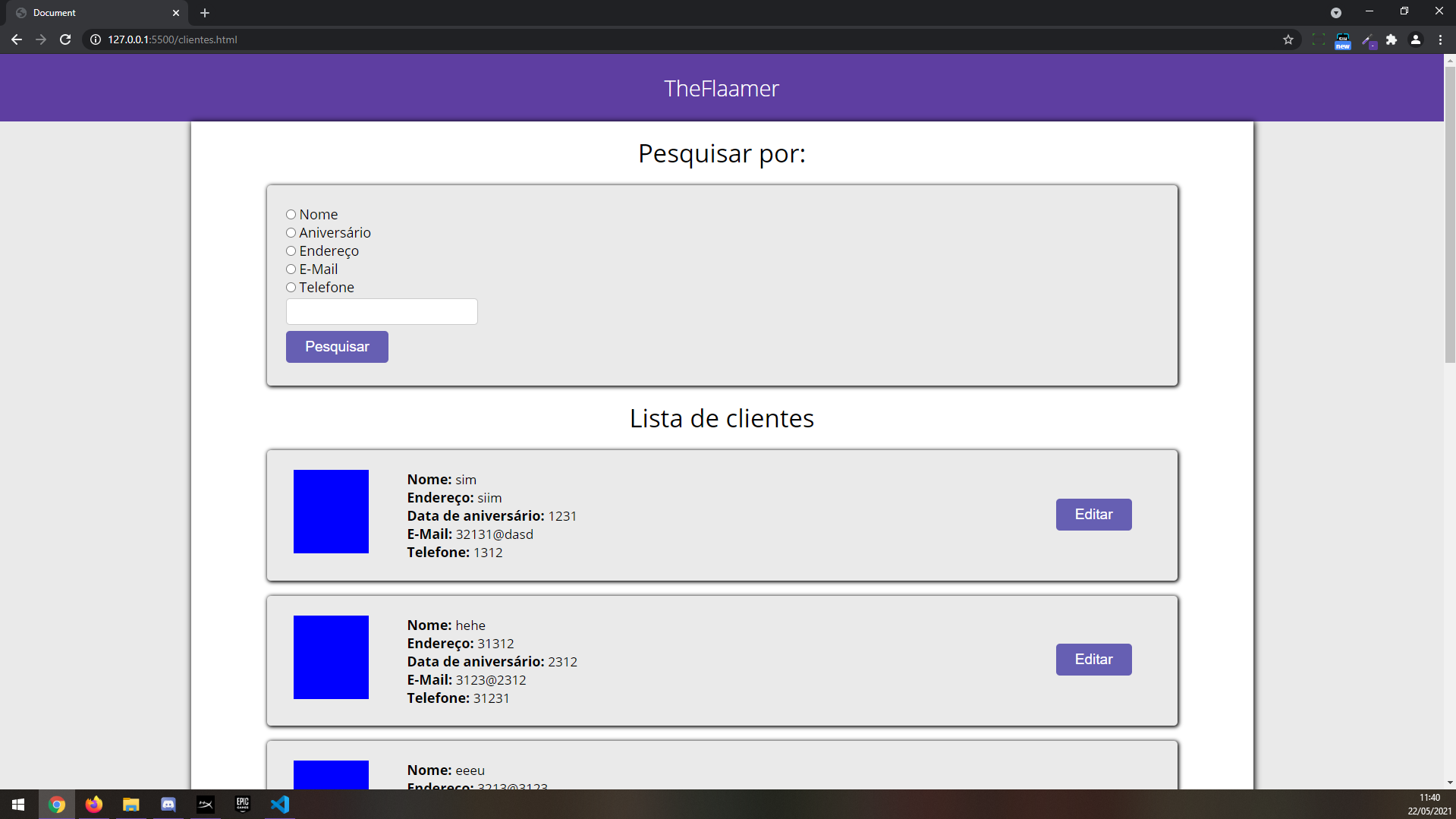Viewport: 1456px width, 819px height.
Task: Focus the search text field
Action: point(382,312)
